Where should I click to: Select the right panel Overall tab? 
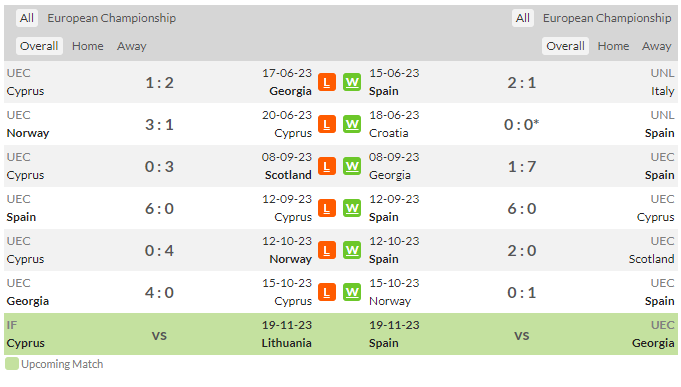pyautogui.click(x=565, y=46)
